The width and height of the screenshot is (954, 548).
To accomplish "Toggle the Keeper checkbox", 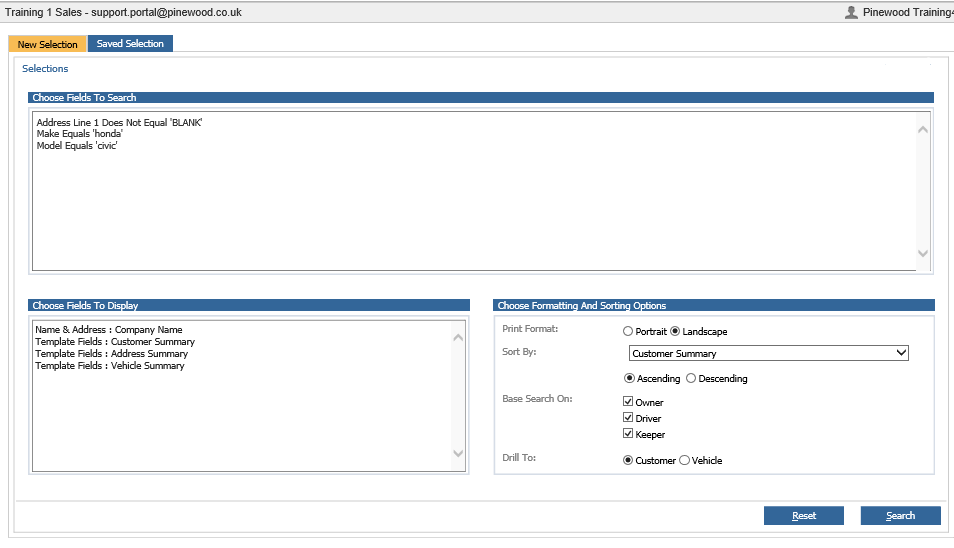I will point(628,434).
